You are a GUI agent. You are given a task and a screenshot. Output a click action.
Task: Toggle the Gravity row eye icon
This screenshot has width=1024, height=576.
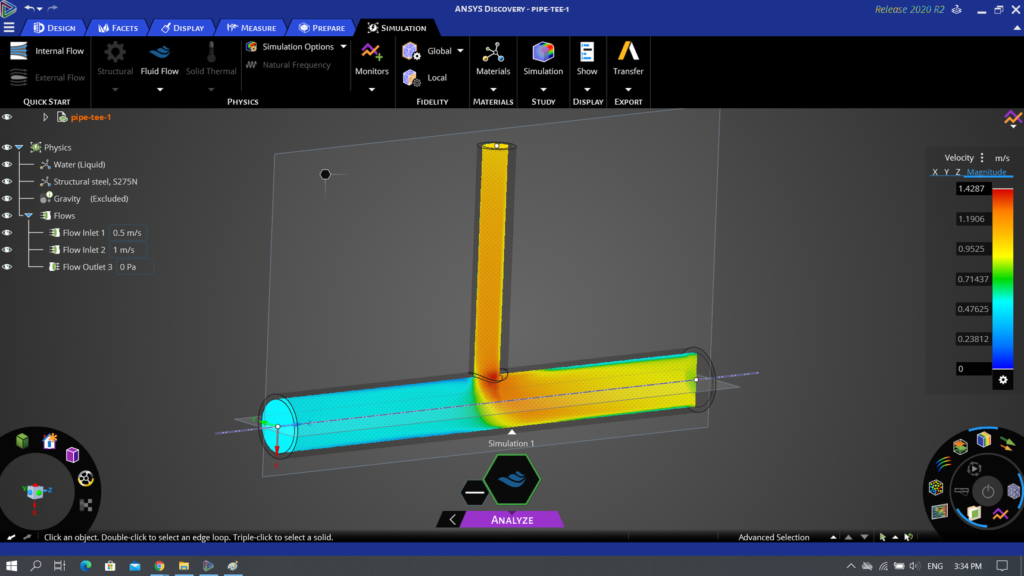coord(7,199)
